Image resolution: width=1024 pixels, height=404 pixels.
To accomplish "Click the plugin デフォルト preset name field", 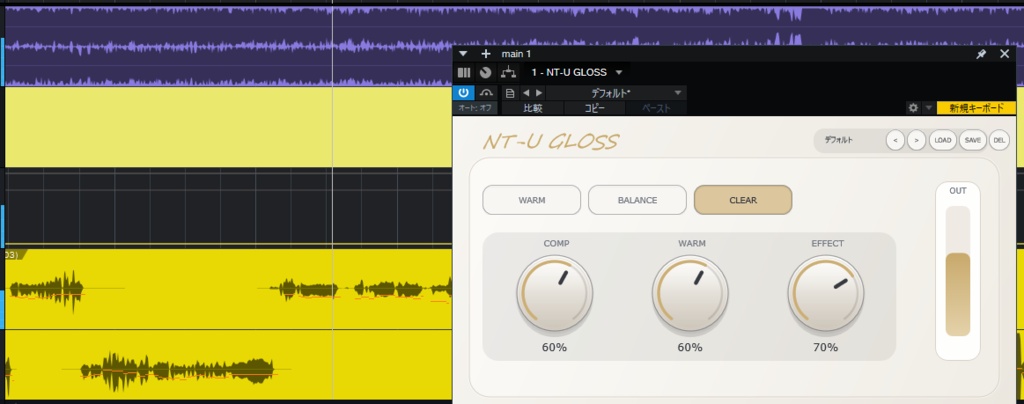I will tap(848, 140).
